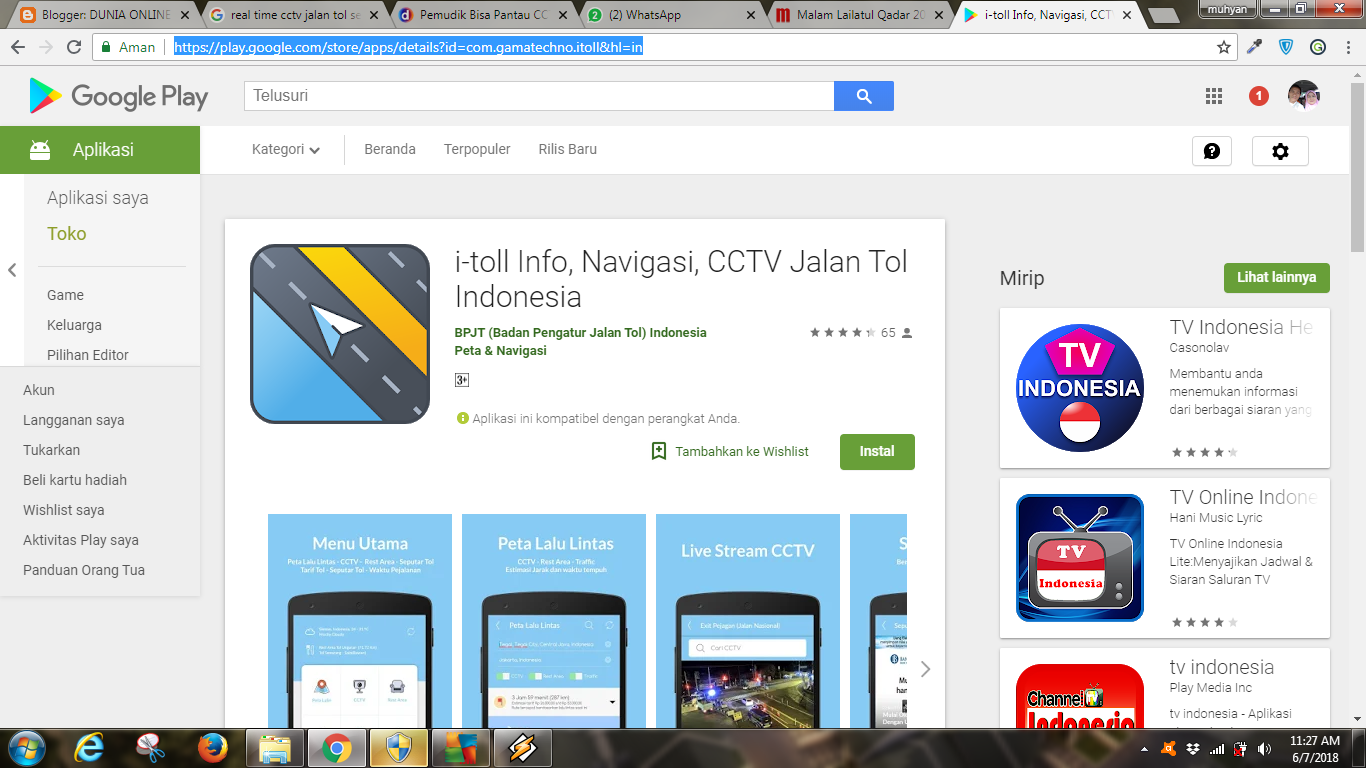Image resolution: width=1366 pixels, height=768 pixels.
Task: Click the 3+ content rating badge
Action: (462, 380)
